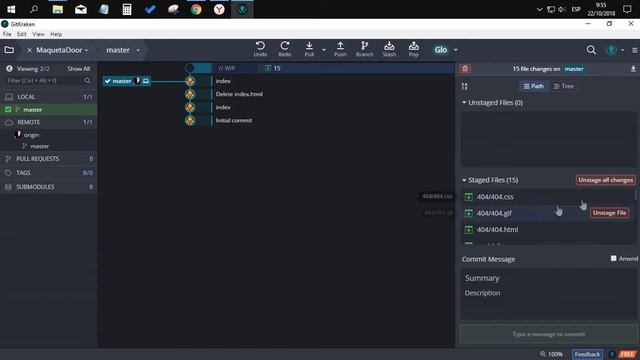Switch to Path view
Viewport: 640px width, 360px height.
pos(533,86)
